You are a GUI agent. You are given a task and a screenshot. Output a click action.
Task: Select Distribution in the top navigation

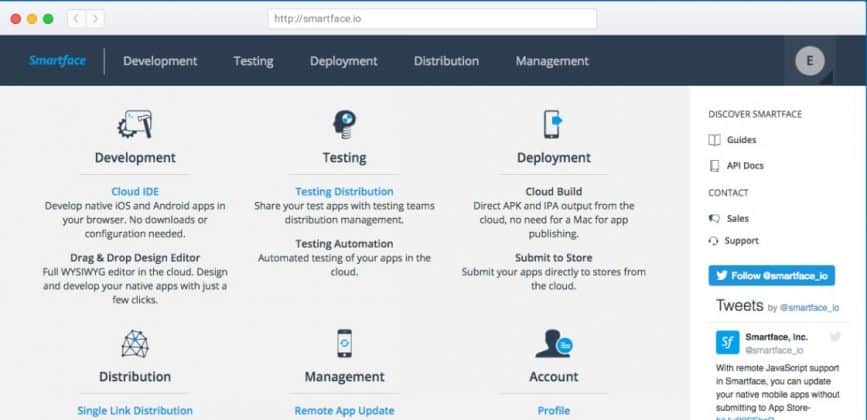(446, 61)
